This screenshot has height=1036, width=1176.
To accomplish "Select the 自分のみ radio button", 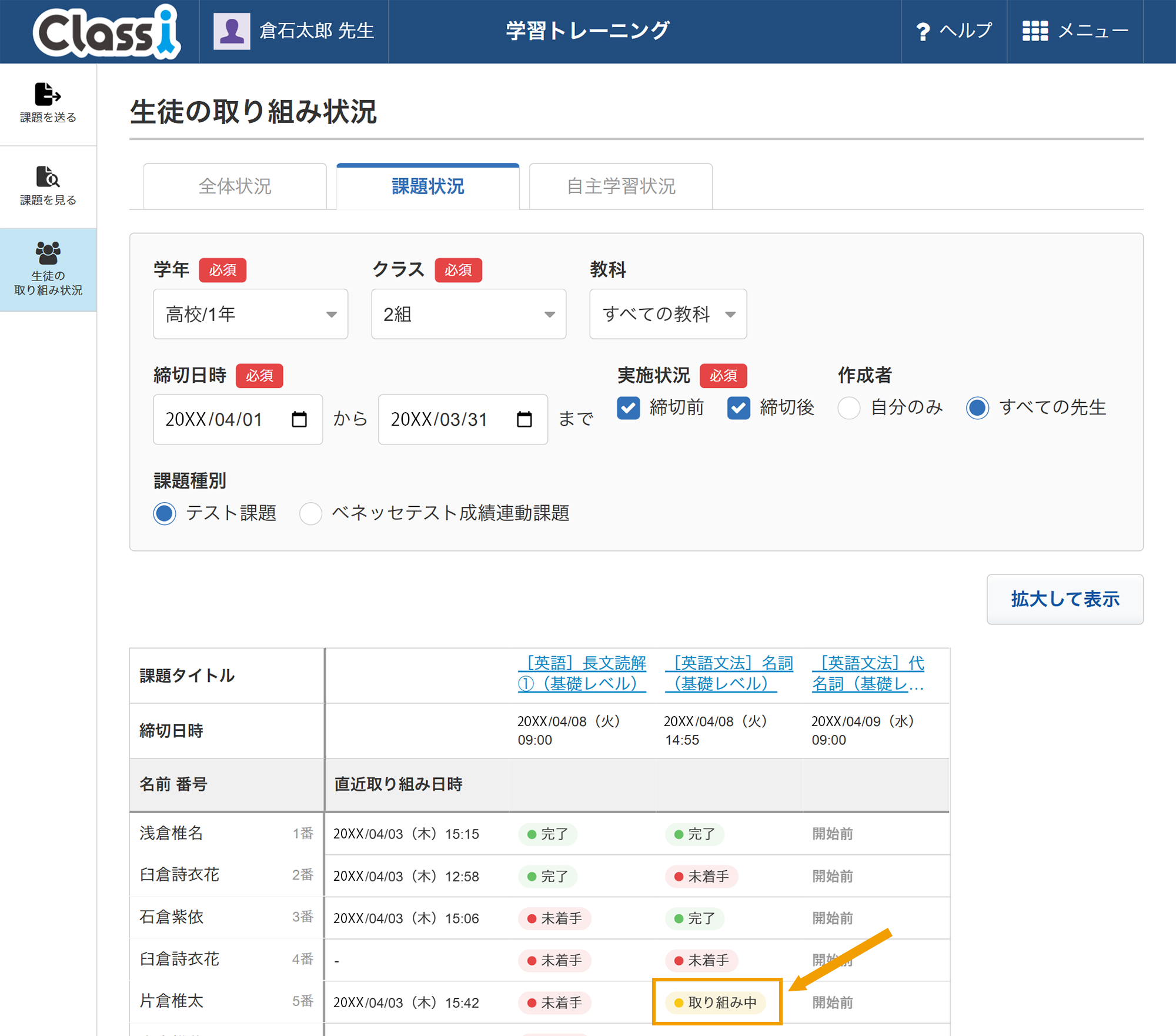I will pyautogui.click(x=849, y=407).
